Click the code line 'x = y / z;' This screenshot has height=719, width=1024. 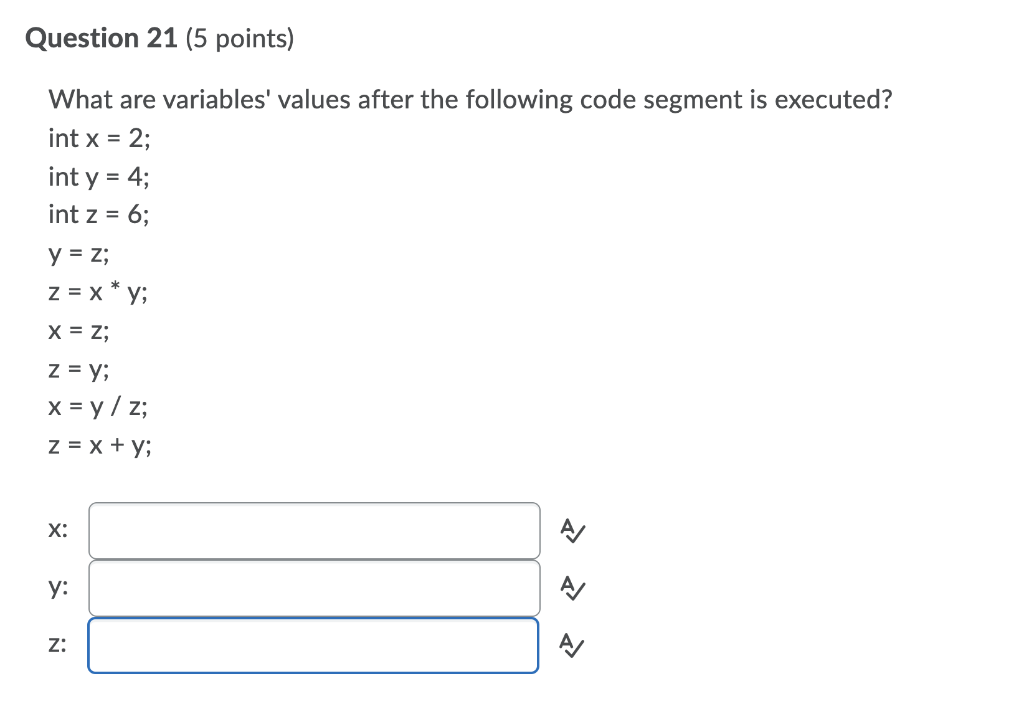(x=98, y=407)
